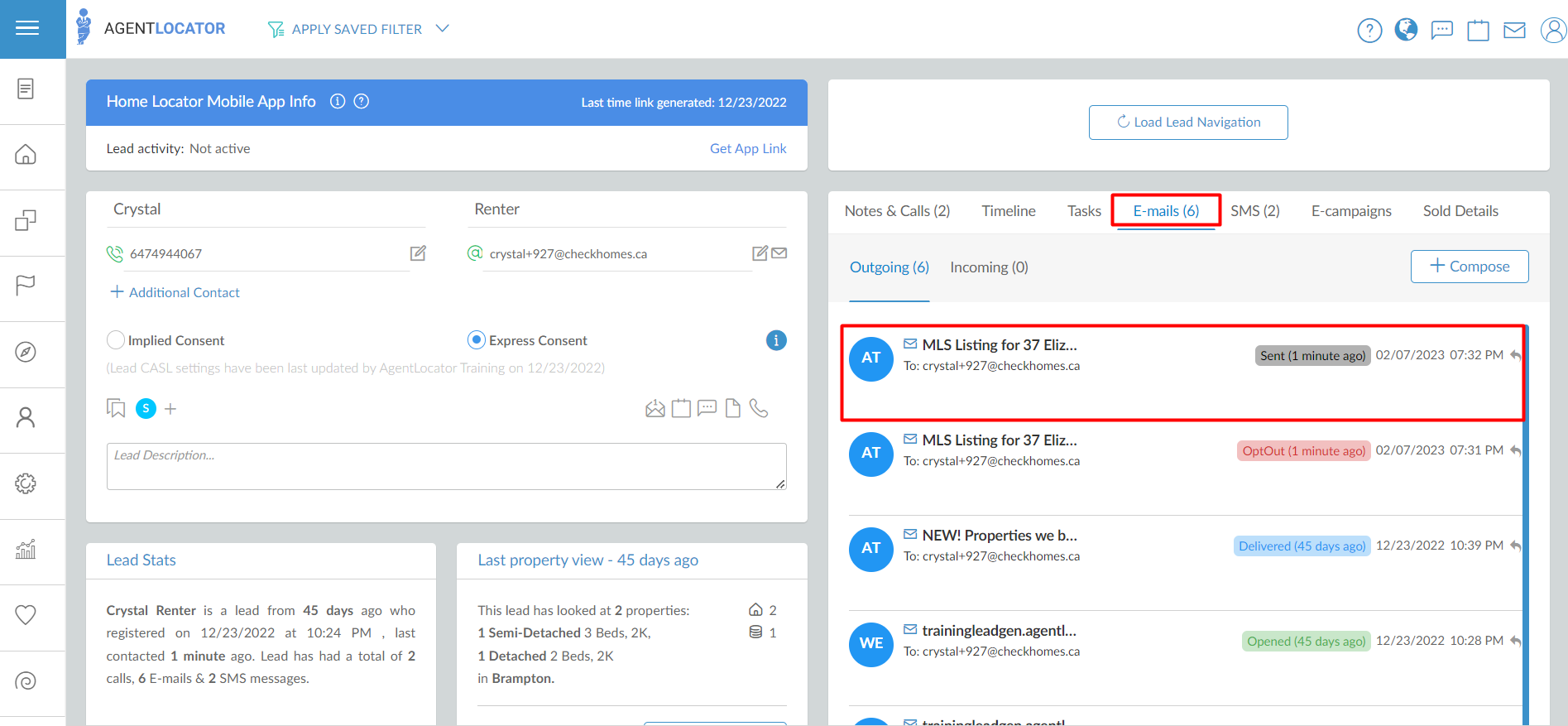This screenshot has width=1568, height=726.
Task: Open the calendar icon in top bar
Action: [1478, 31]
